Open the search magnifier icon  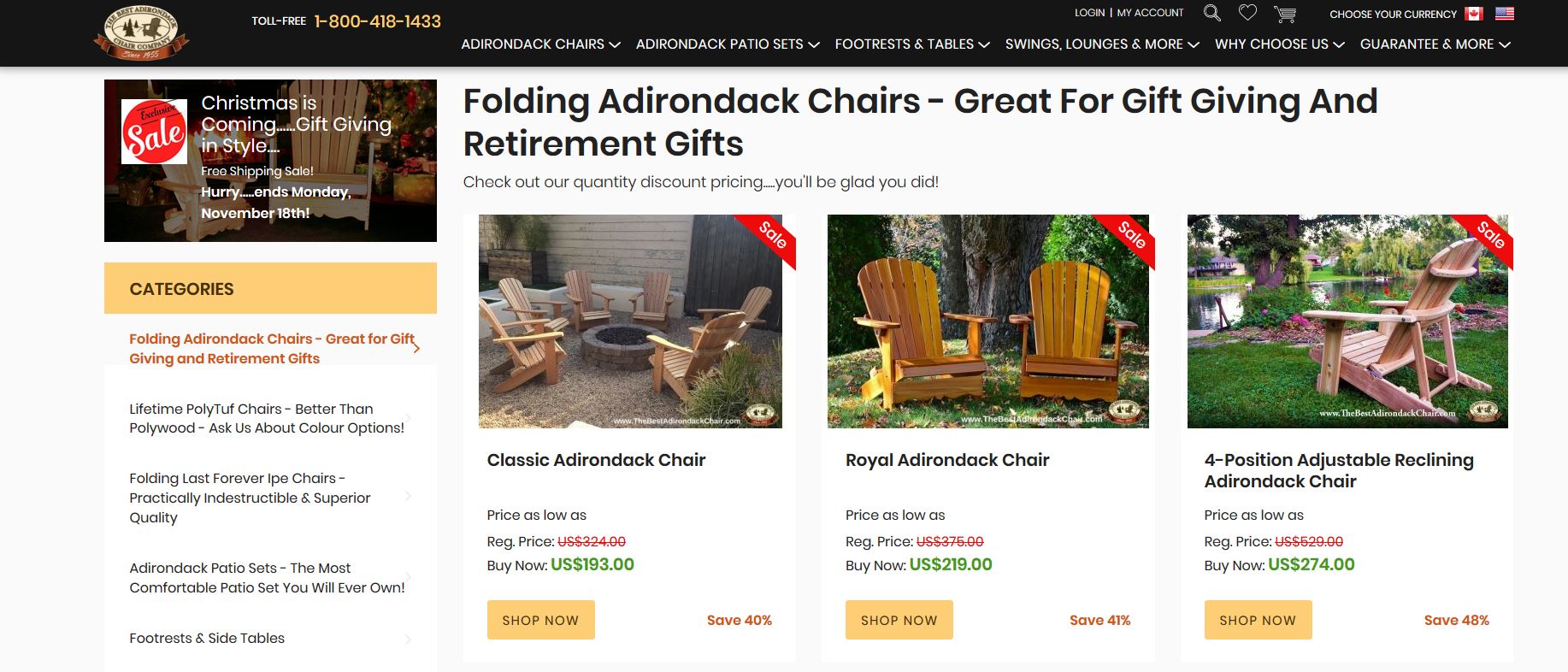(1211, 13)
